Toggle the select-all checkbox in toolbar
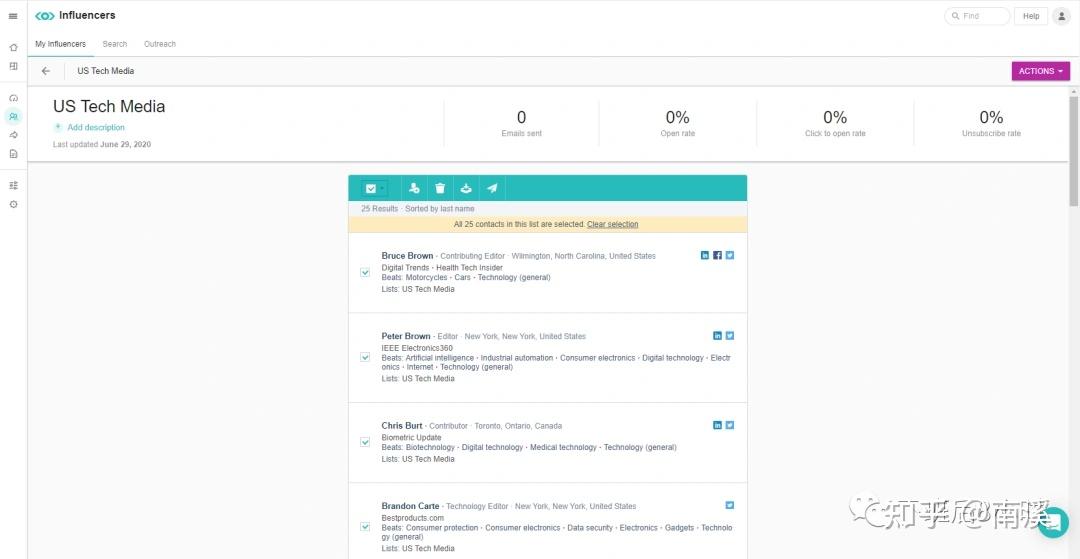The height and width of the screenshot is (559, 1080). pos(371,189)
